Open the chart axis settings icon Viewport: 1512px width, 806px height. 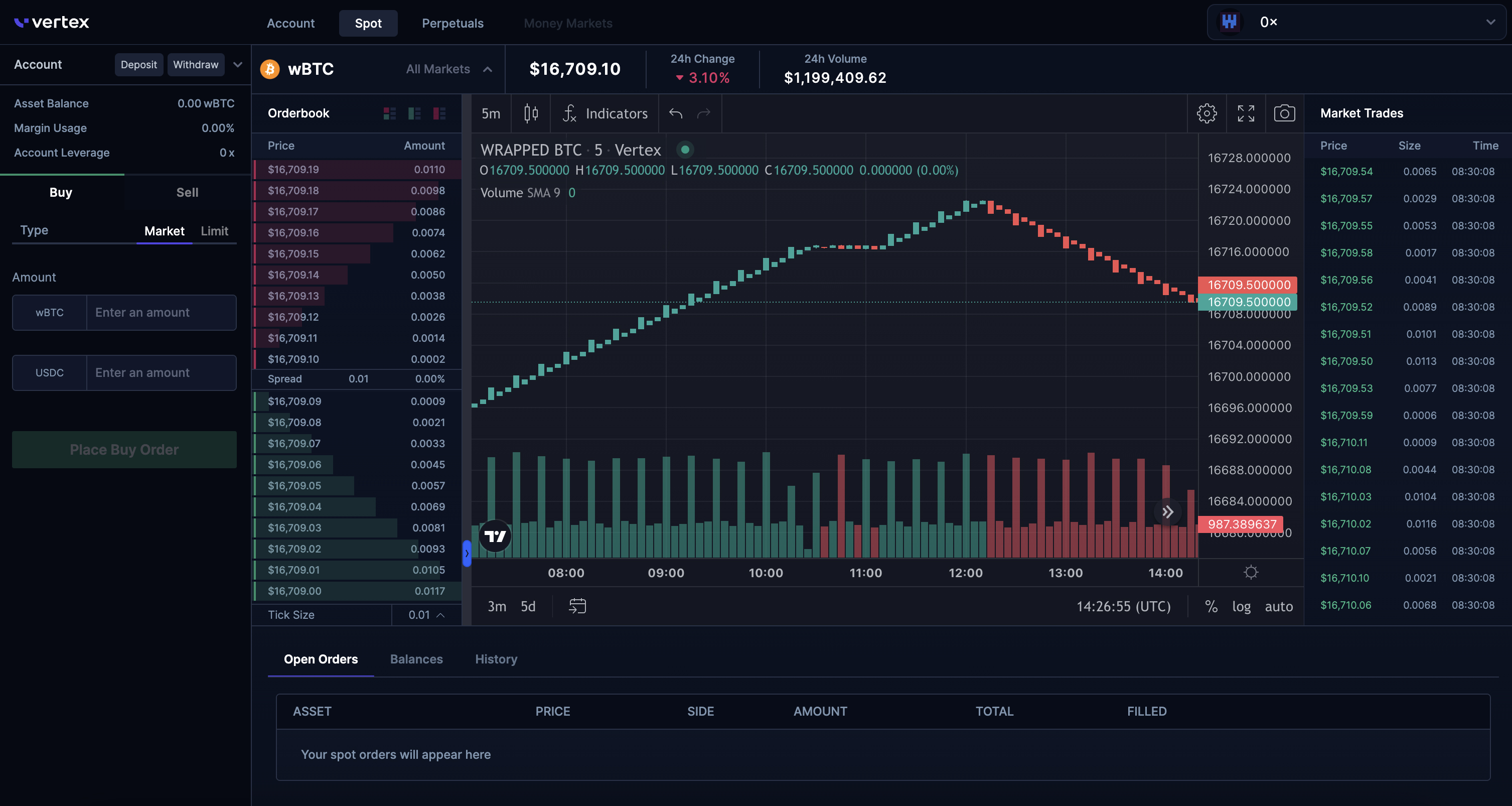coord(1251,572)
